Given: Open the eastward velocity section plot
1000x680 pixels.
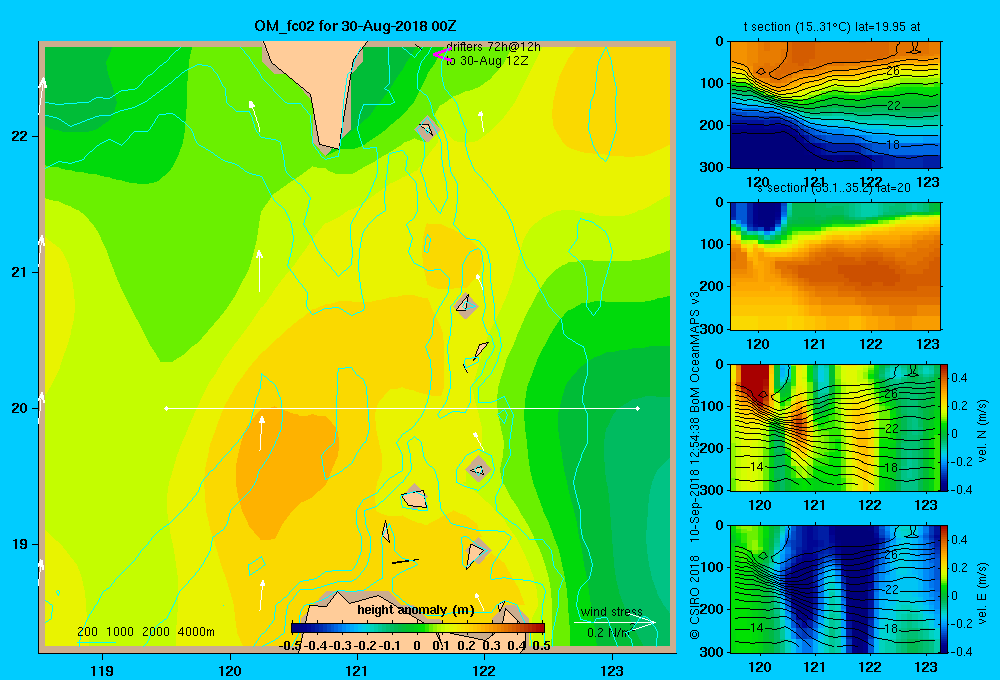Looking at the screenshot, I should [x=835, y=589].
